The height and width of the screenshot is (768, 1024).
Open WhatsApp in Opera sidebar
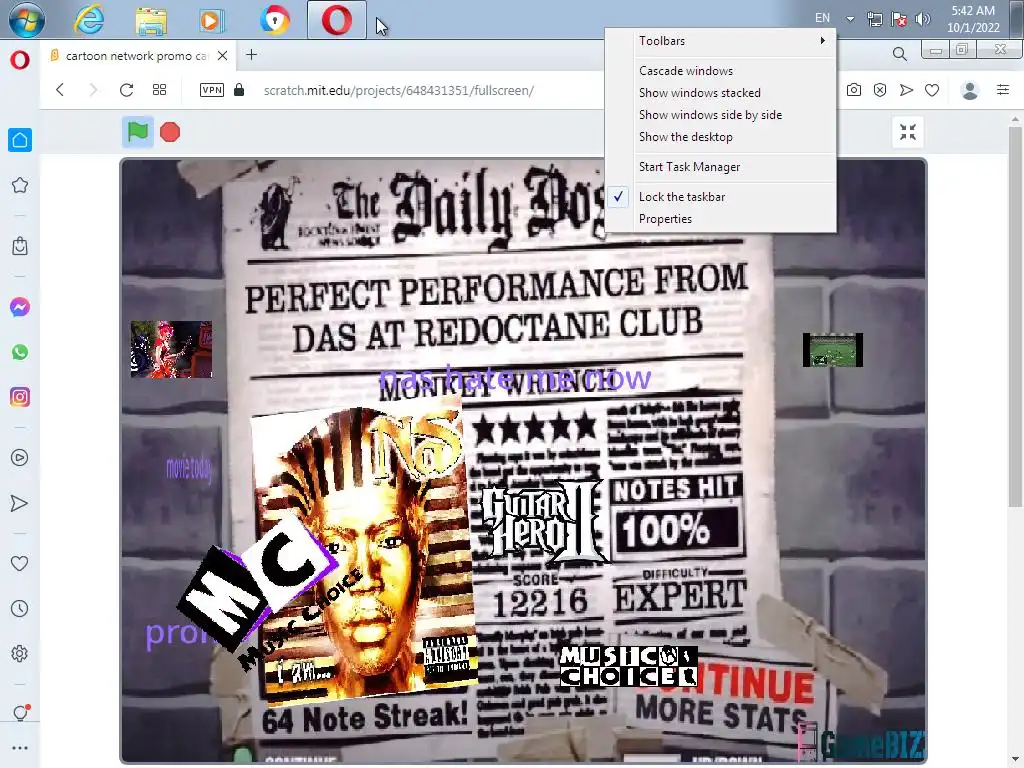point(20,352)
